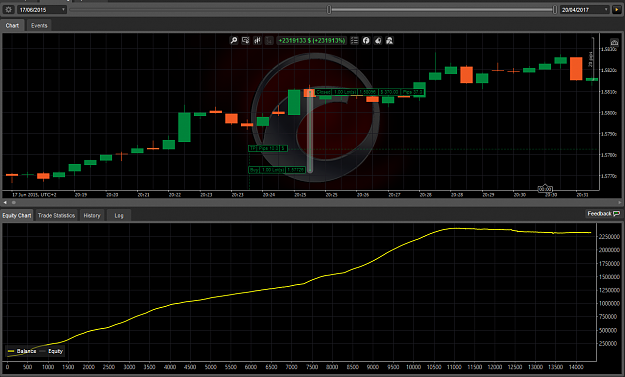The image size is (625, 377).
Task: Open the 20/04/2017 end date dropdown
Action: pyautogui.click(x=584, y=10)
